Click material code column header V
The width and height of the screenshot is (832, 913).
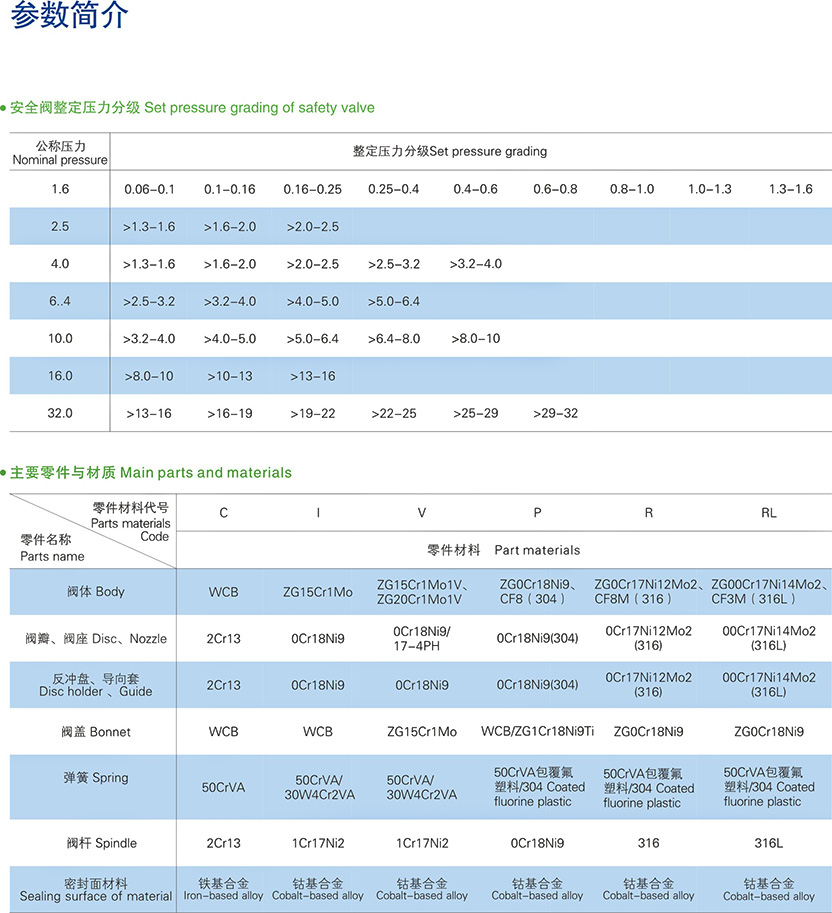pos(422,513)
